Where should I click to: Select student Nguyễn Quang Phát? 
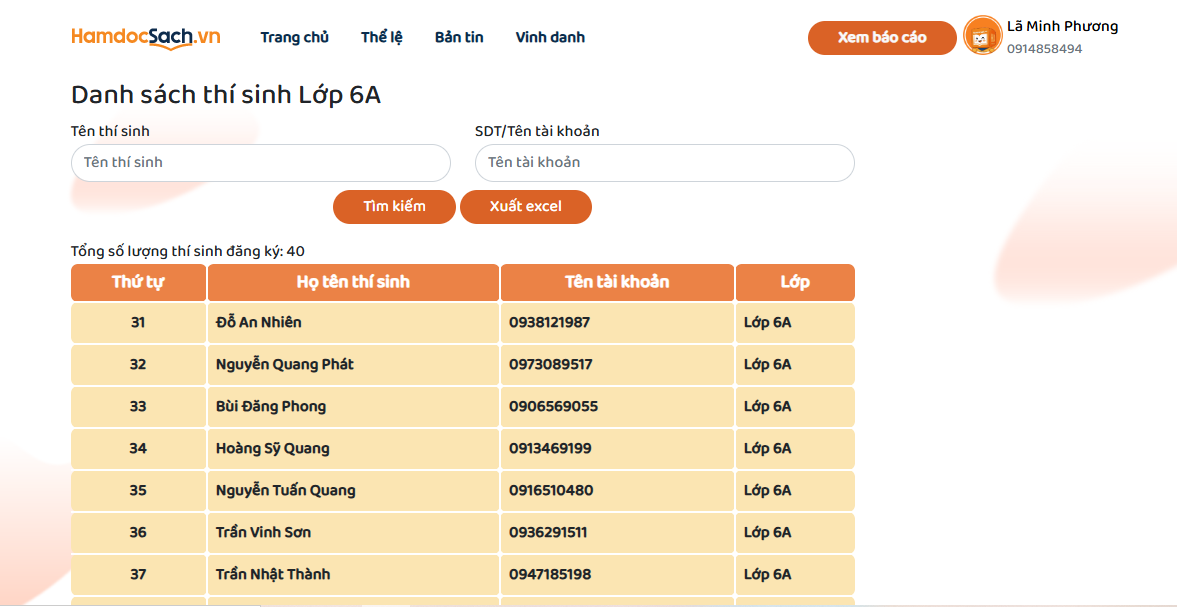click(x=284, y=365)
